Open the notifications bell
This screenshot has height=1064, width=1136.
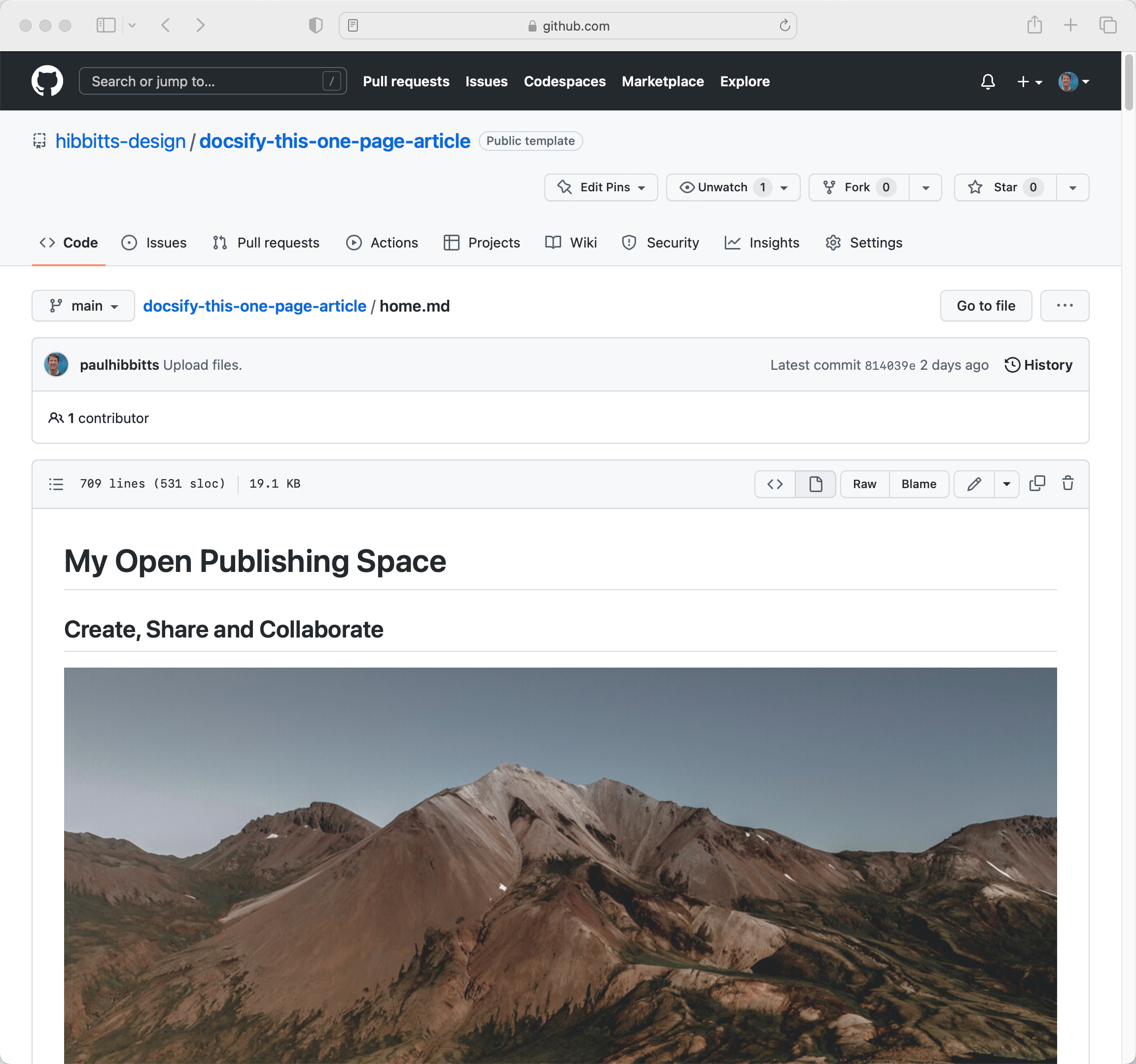tap(988, 82)
